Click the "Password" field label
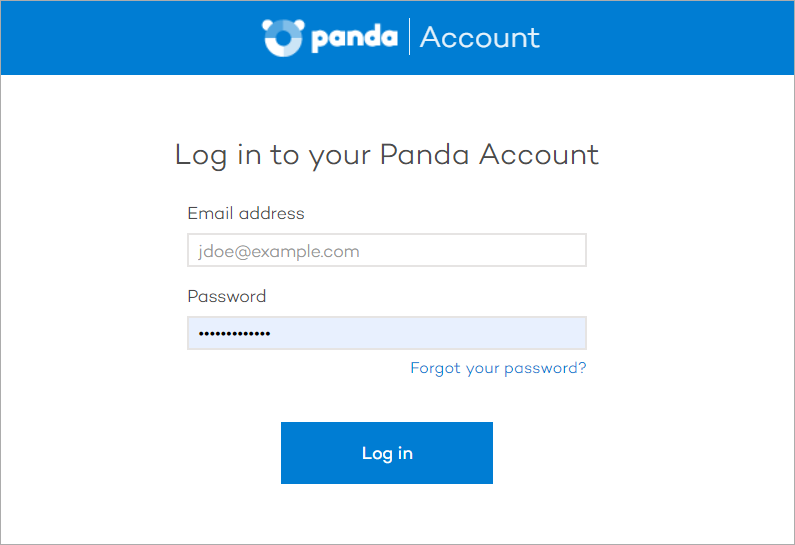The height and width of the screenshot is (545, 795). [227, 296]
